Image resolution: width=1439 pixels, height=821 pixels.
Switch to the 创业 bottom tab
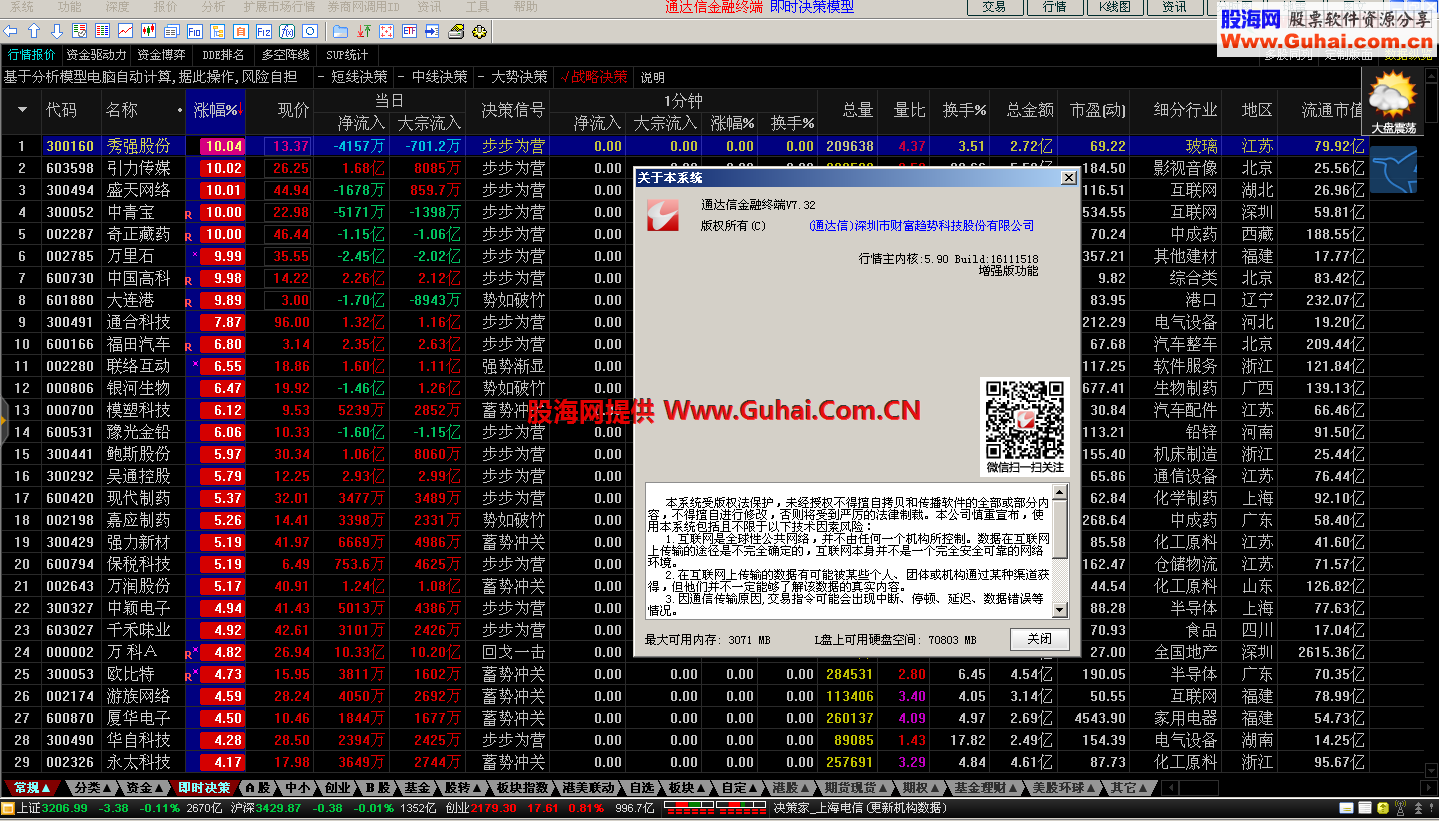point(338,788)
